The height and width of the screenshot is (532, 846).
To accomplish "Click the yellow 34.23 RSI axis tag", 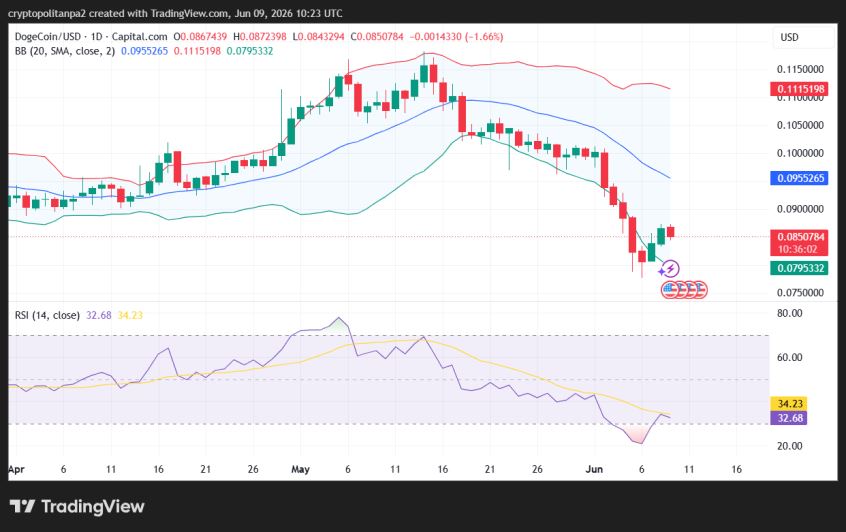I will [x=790, y=404].
